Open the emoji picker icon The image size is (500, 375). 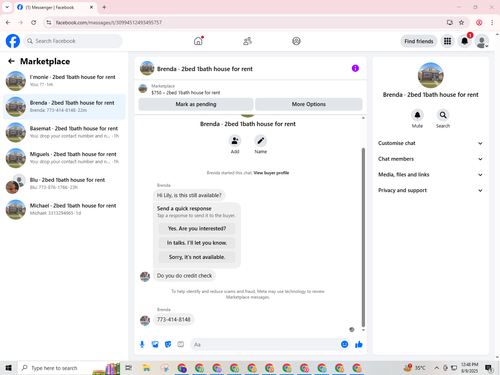point(345,344)
